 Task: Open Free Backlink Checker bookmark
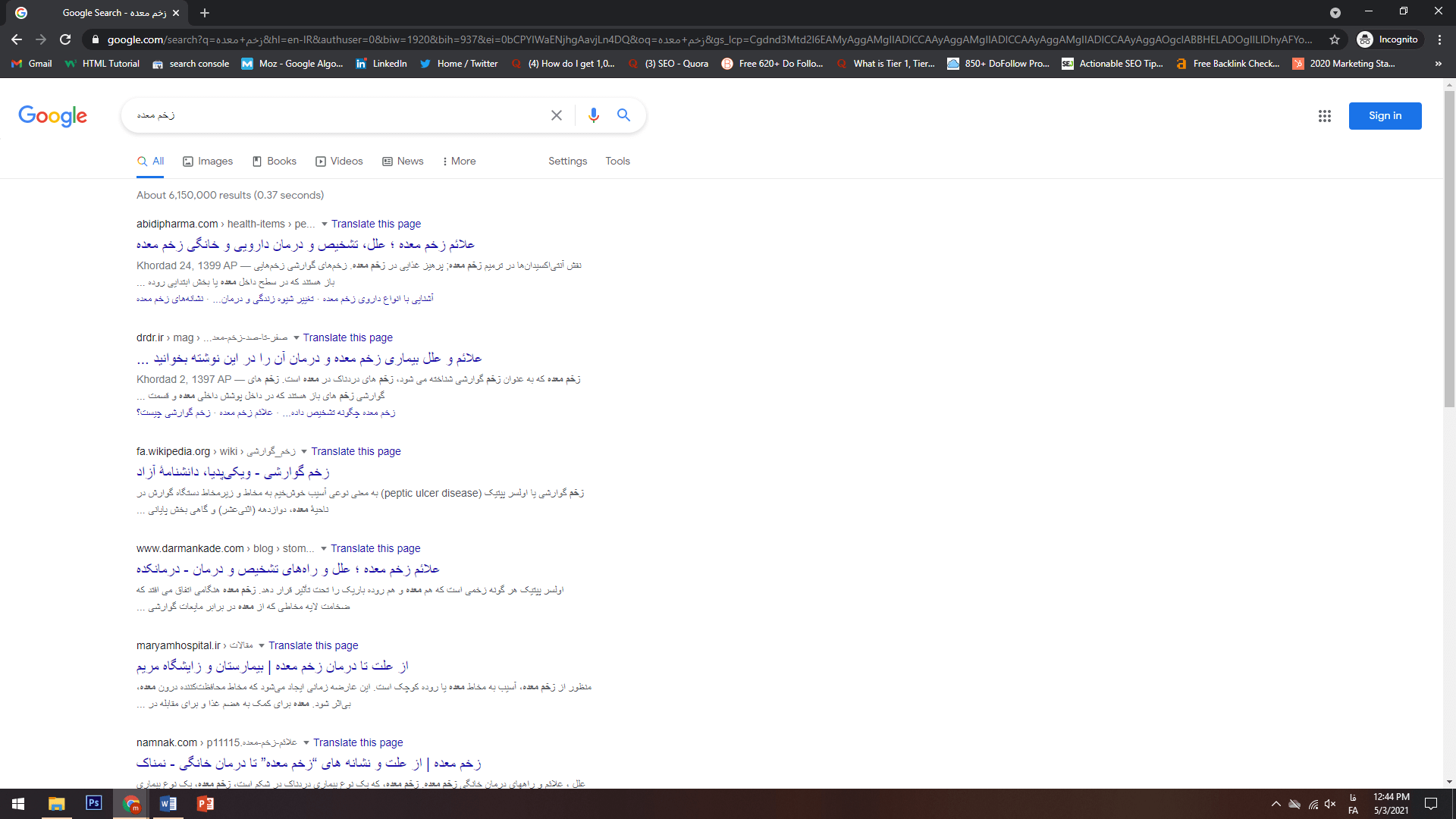pos(1228,64)
